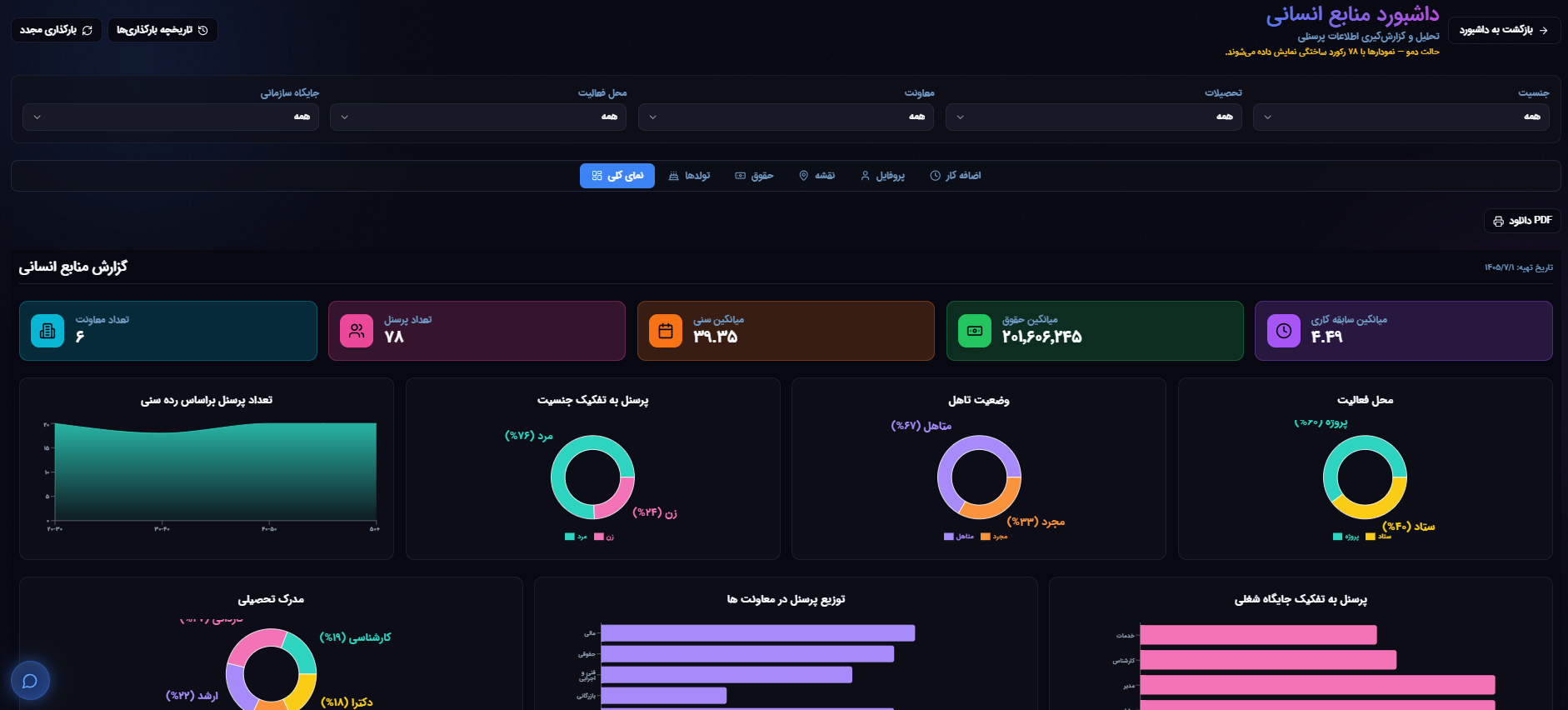
Task: Click the داشبورد منابع انسانی page title
Action: [1352, 14]
